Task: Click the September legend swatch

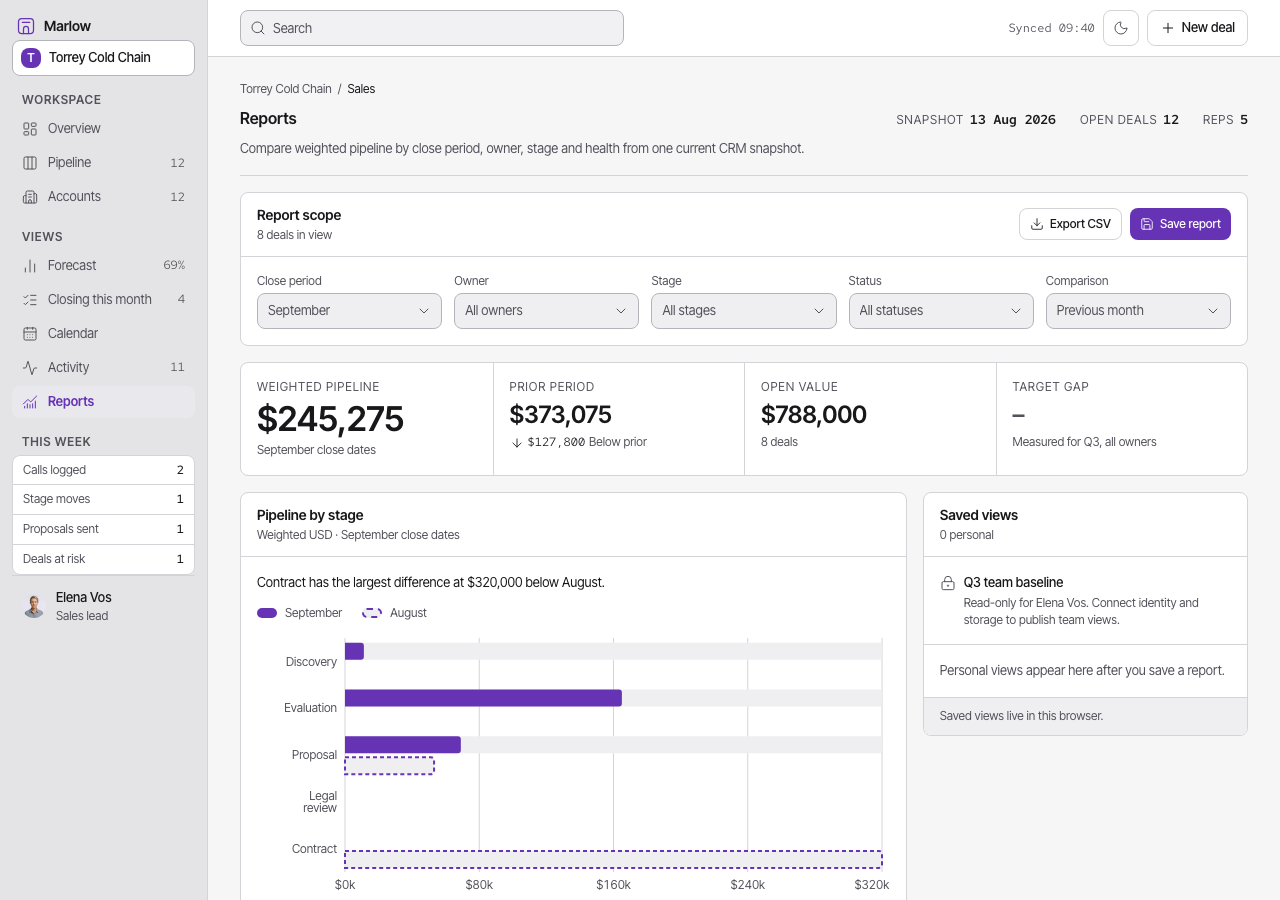Action: [267, 613]
